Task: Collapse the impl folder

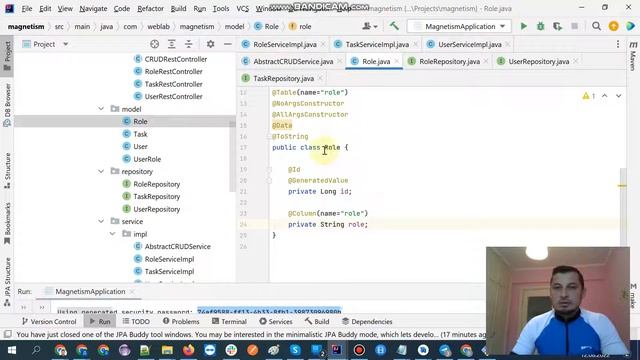Action: tap(112, 234)
